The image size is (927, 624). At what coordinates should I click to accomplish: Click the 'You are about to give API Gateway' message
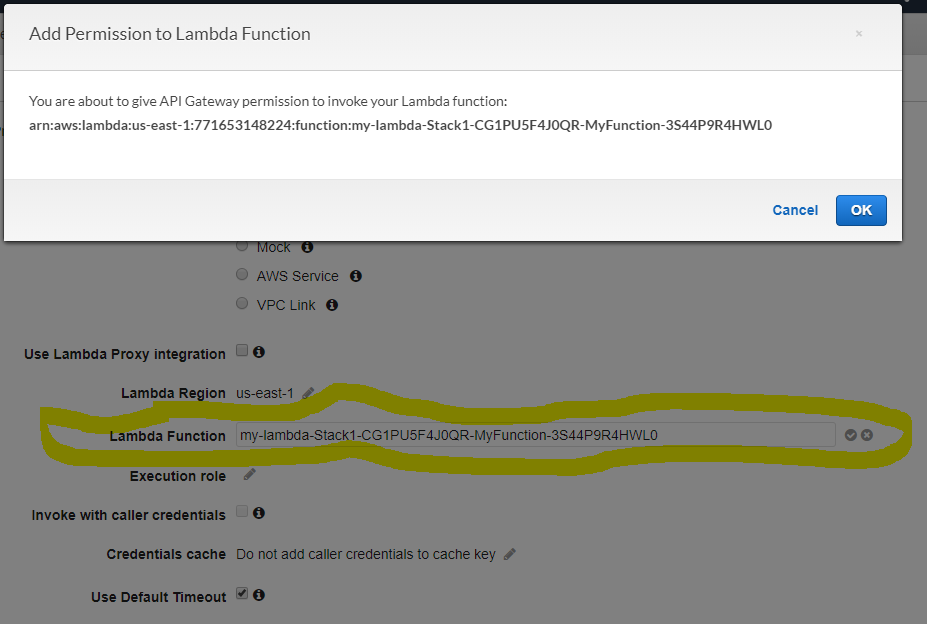[x=268, y=101]
